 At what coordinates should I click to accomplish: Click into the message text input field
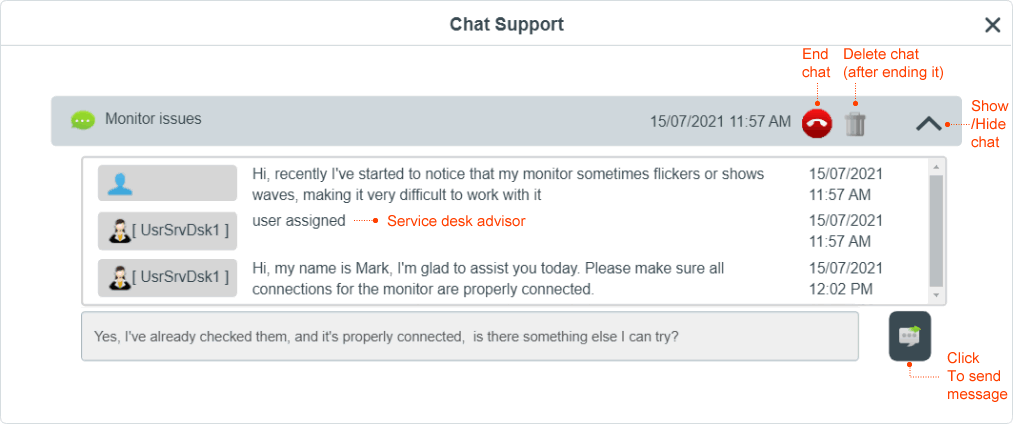470,336
